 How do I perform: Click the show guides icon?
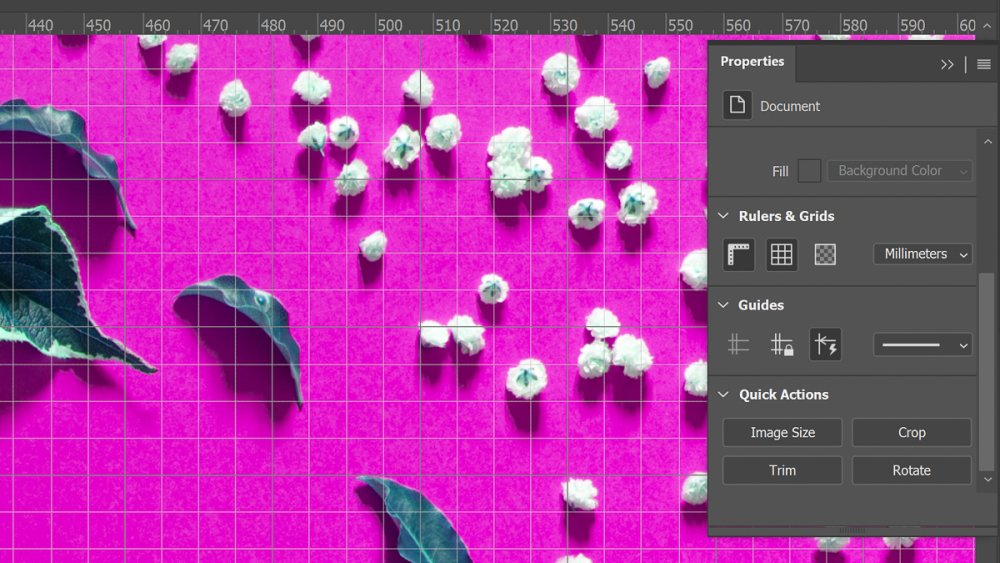click(x=739, y=345)
